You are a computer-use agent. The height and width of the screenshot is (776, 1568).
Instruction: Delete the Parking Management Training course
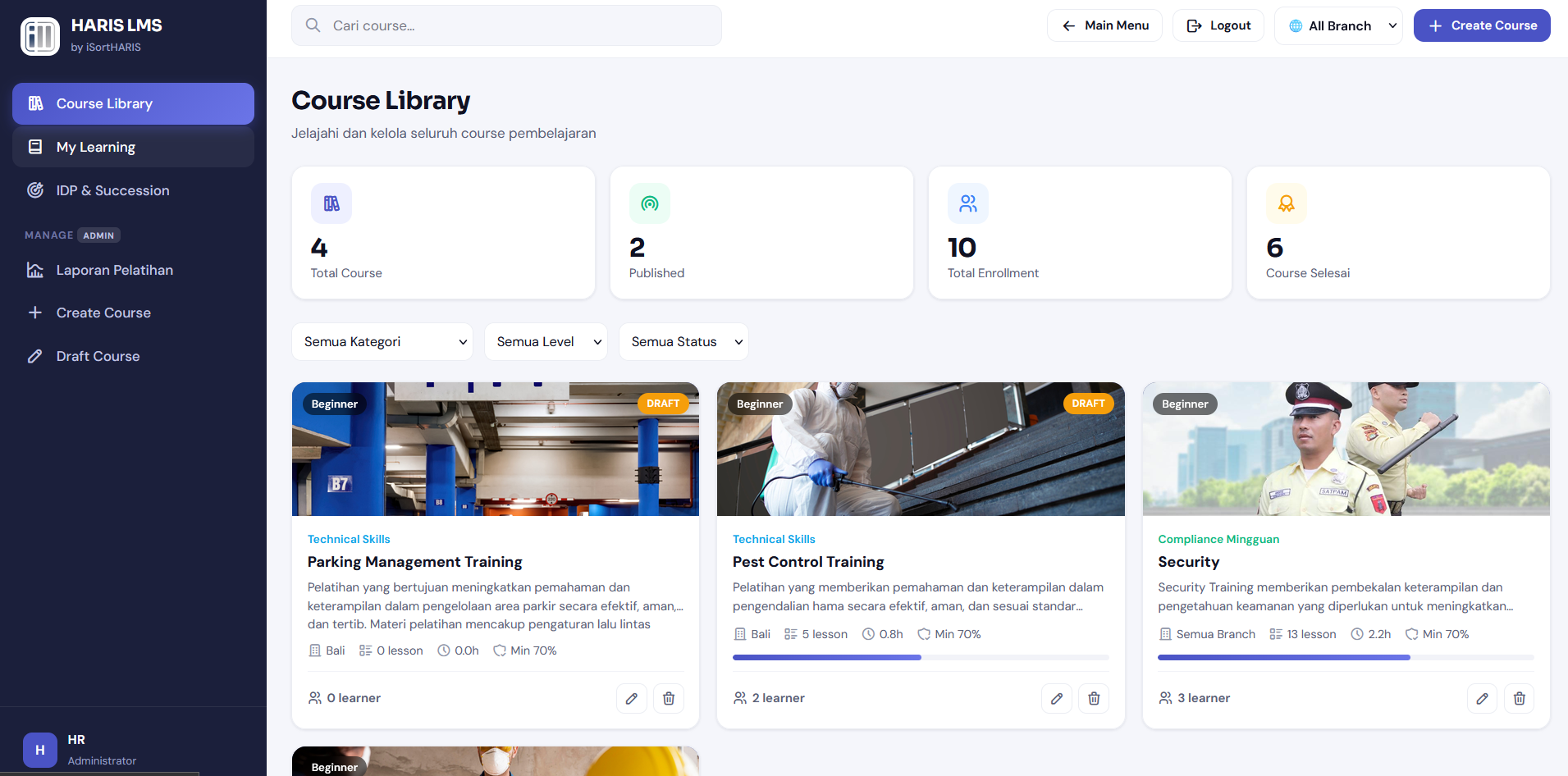point(669,698)
